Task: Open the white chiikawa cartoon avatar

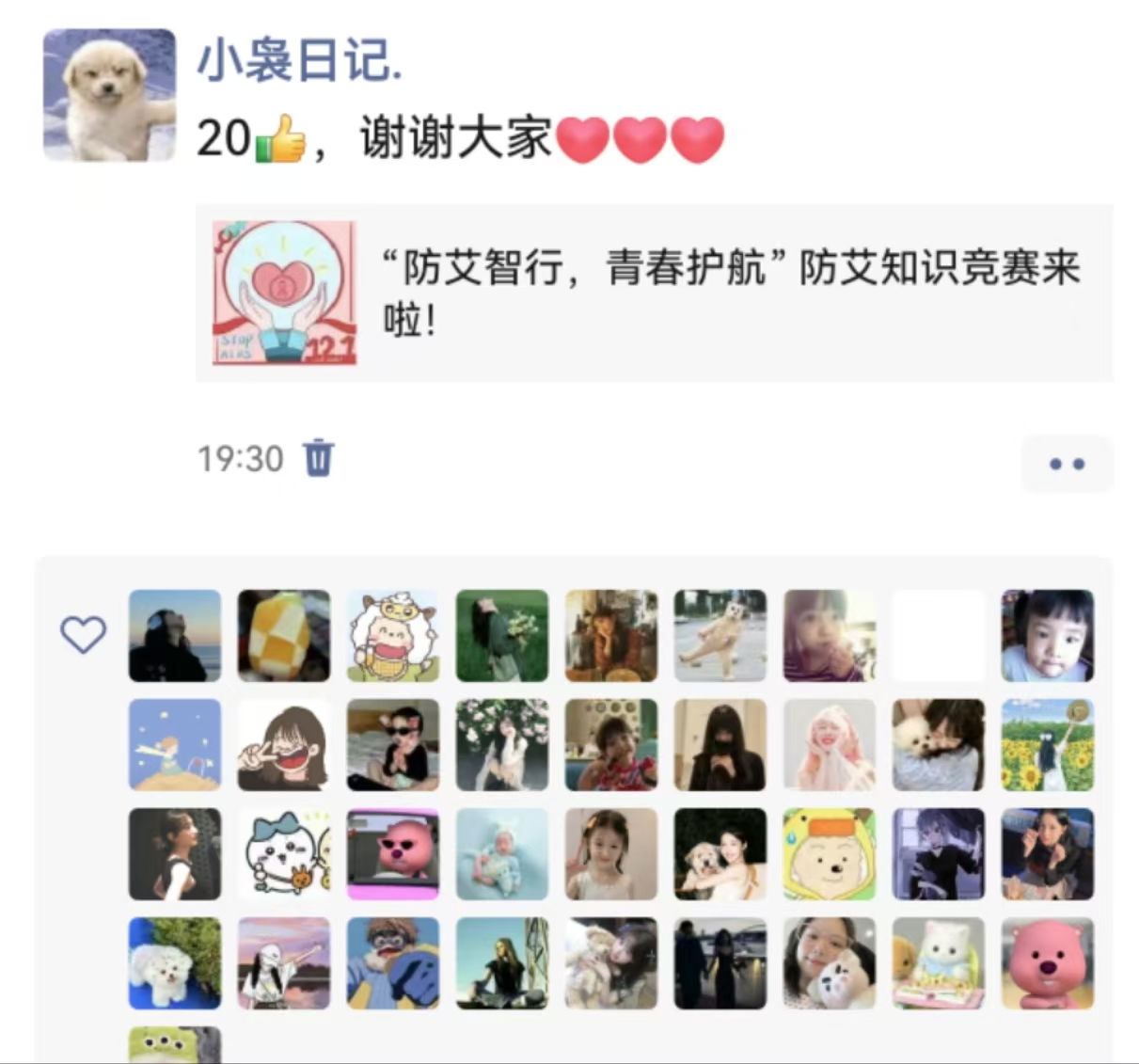Action: (x=284, y=854)
